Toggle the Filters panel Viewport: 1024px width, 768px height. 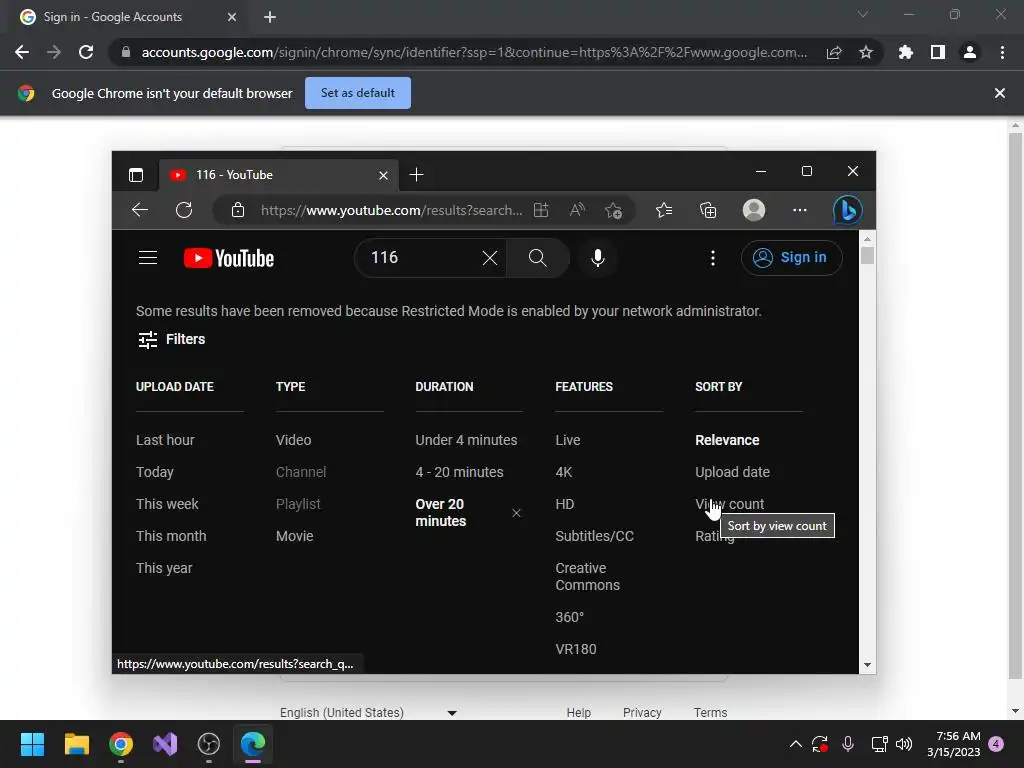point(172,339)
